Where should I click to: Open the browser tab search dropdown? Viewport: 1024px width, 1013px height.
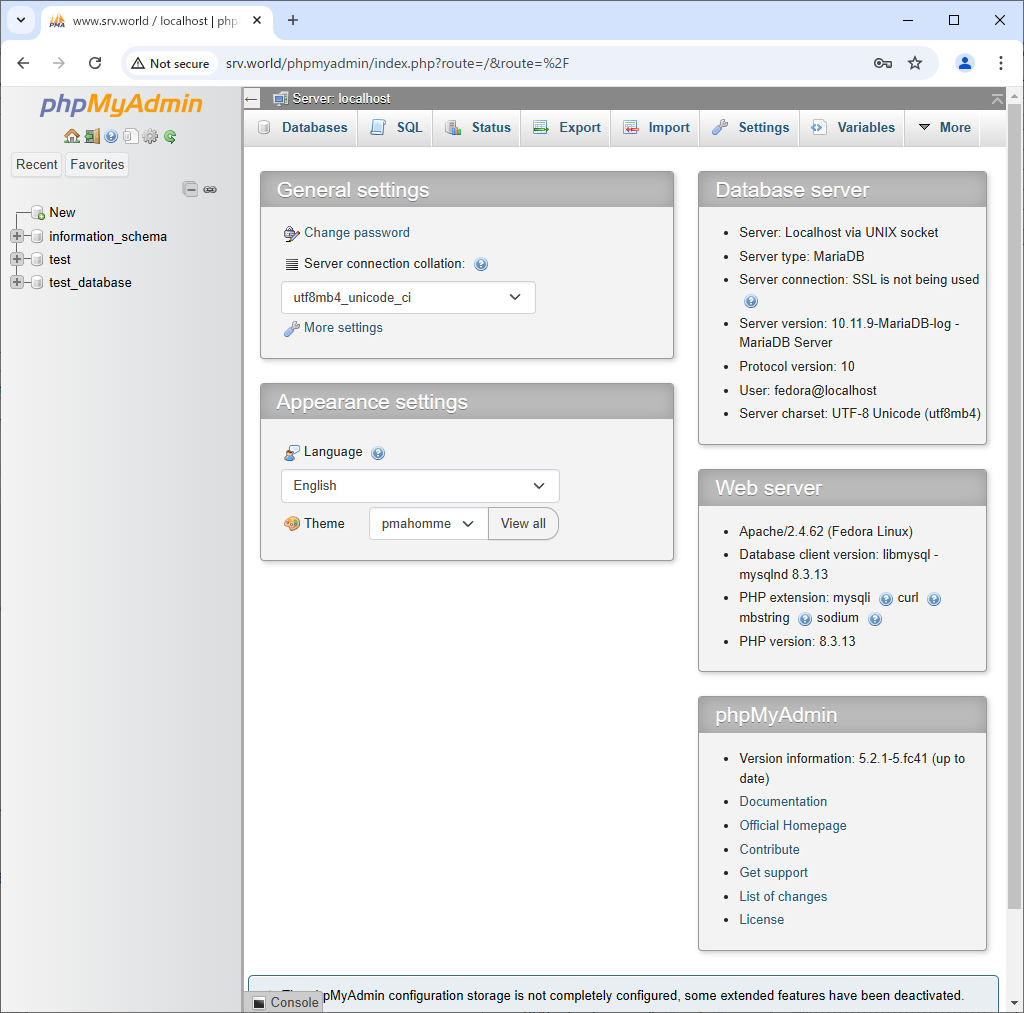pyautogui.click(x=21, y=20)
